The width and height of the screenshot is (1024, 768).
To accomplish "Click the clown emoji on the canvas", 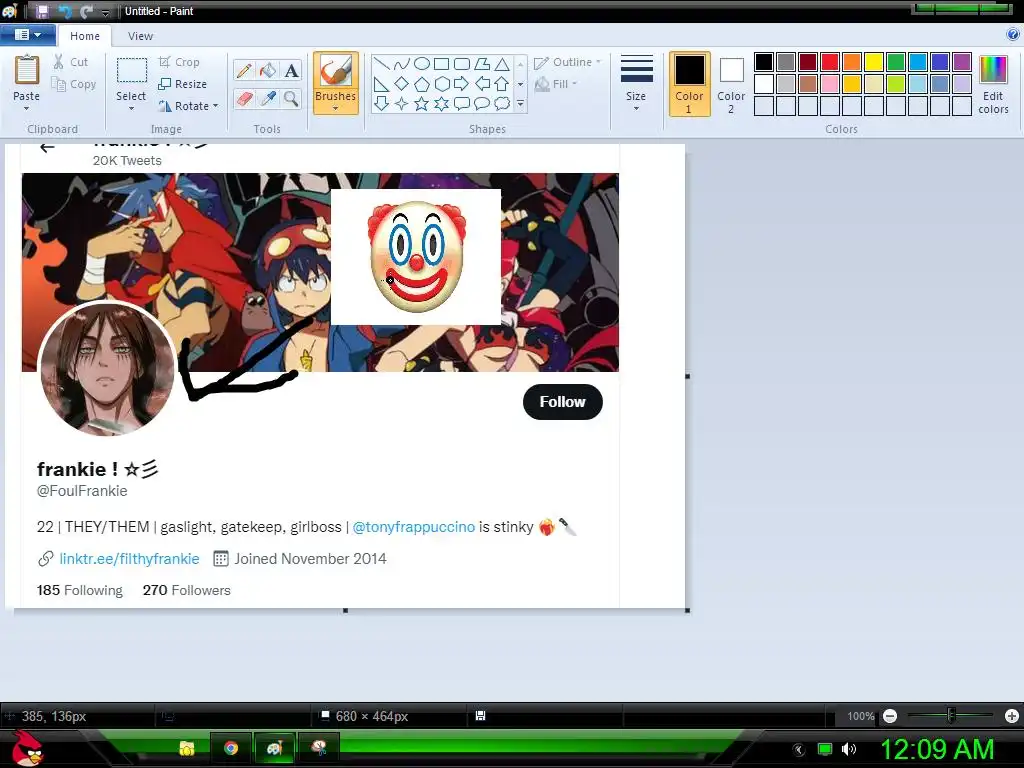I will pyautogui.click(x=417, y=256).
